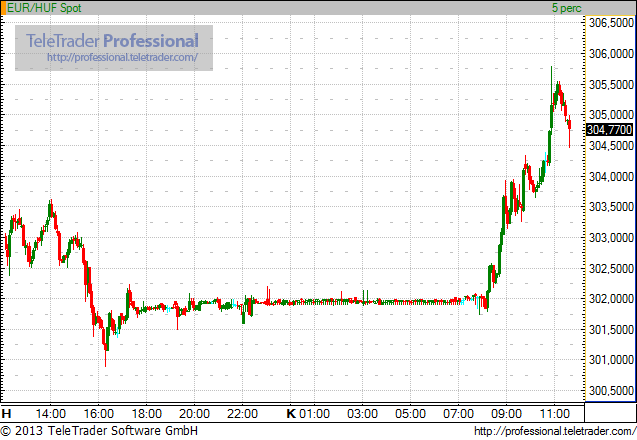Click the 05:00 time axis label
The width and height of the screenshot is (637, 440).
(x=410, y=414)
